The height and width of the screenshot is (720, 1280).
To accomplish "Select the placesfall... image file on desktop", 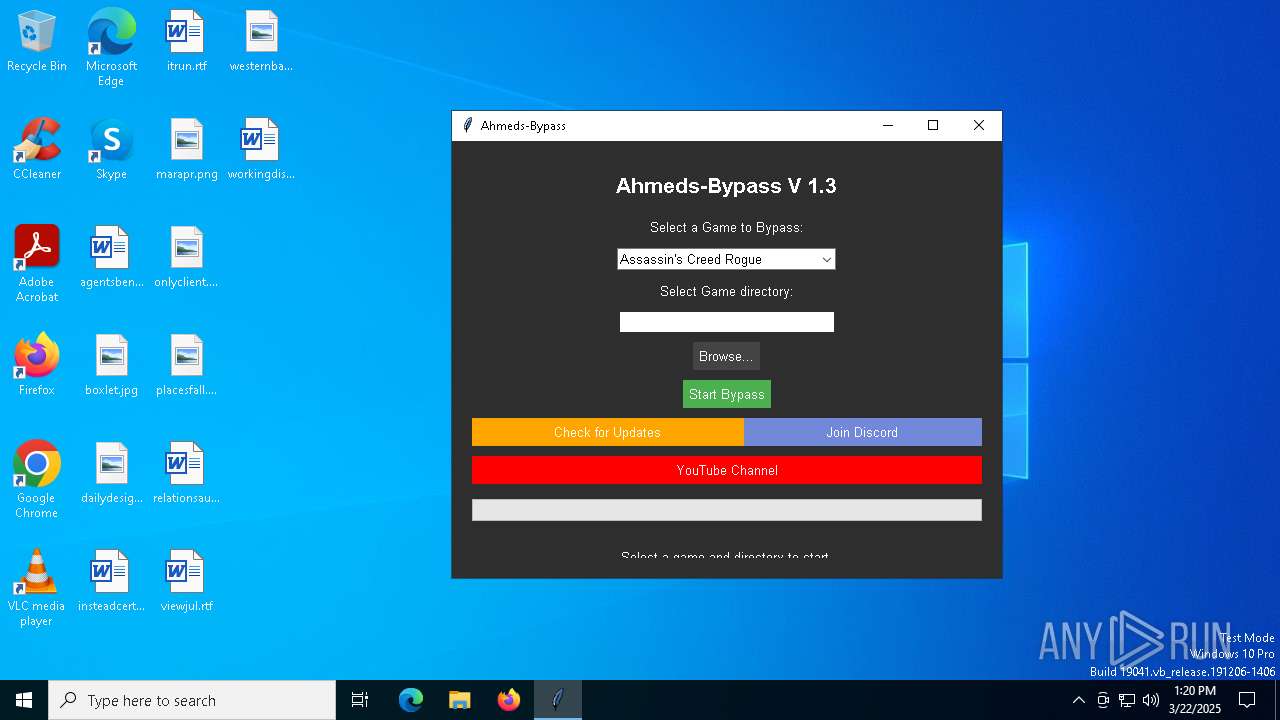I will pyautogui.click(x=186, y=366).
